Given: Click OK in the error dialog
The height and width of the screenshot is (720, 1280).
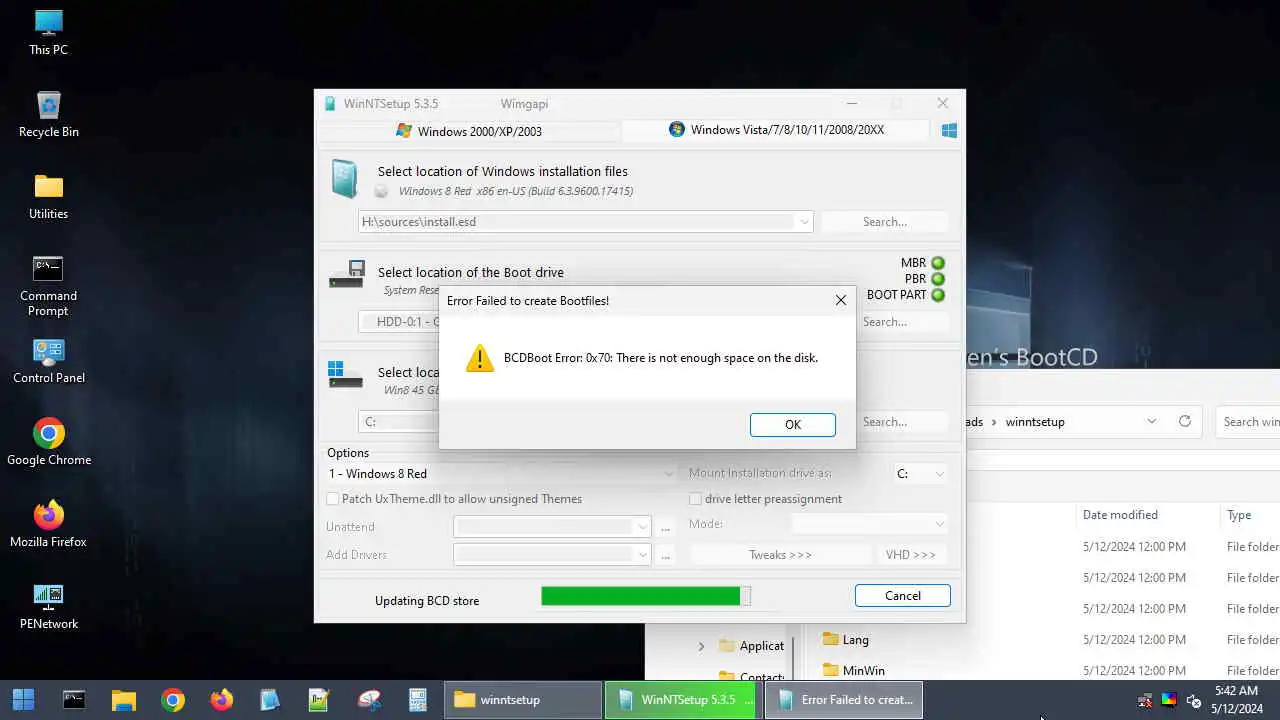Looking at the screenshot, I should pyautogui.click(x=793, y=425).
